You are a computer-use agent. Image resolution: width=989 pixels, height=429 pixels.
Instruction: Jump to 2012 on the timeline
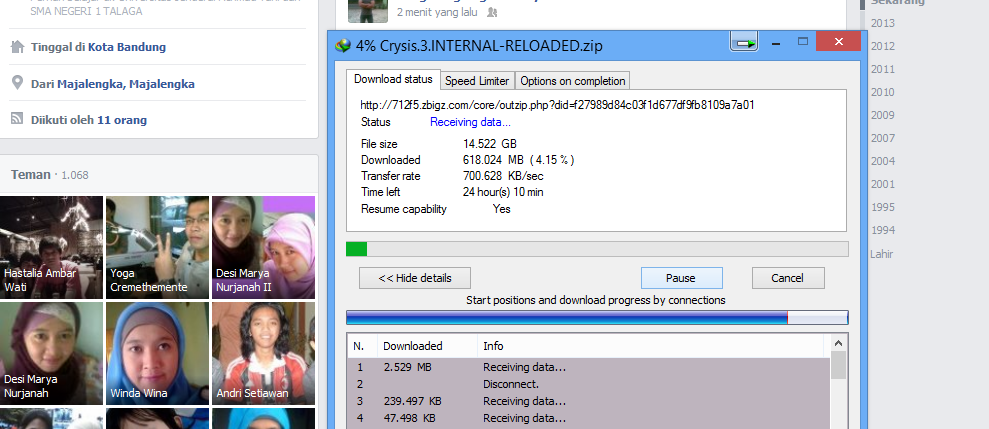[x=882, y=46]
